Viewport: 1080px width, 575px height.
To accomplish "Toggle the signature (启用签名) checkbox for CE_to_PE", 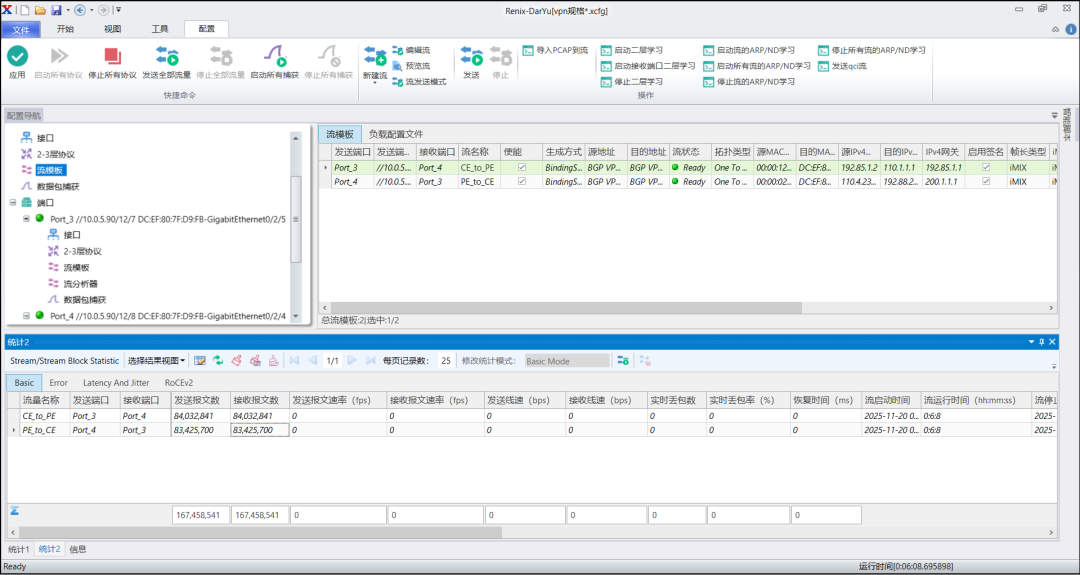I will [985, 168].
